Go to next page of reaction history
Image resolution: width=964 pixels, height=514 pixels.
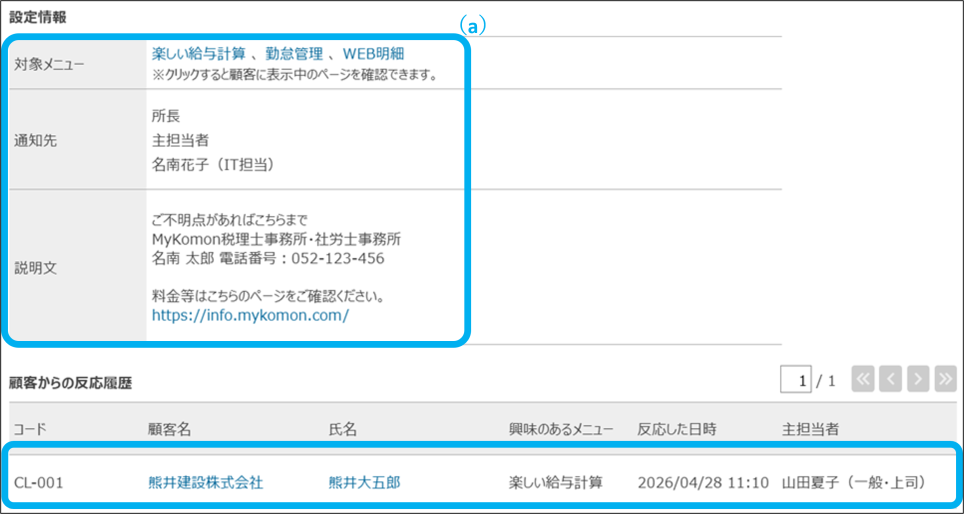pyautogui.click(x=918, y=381)
